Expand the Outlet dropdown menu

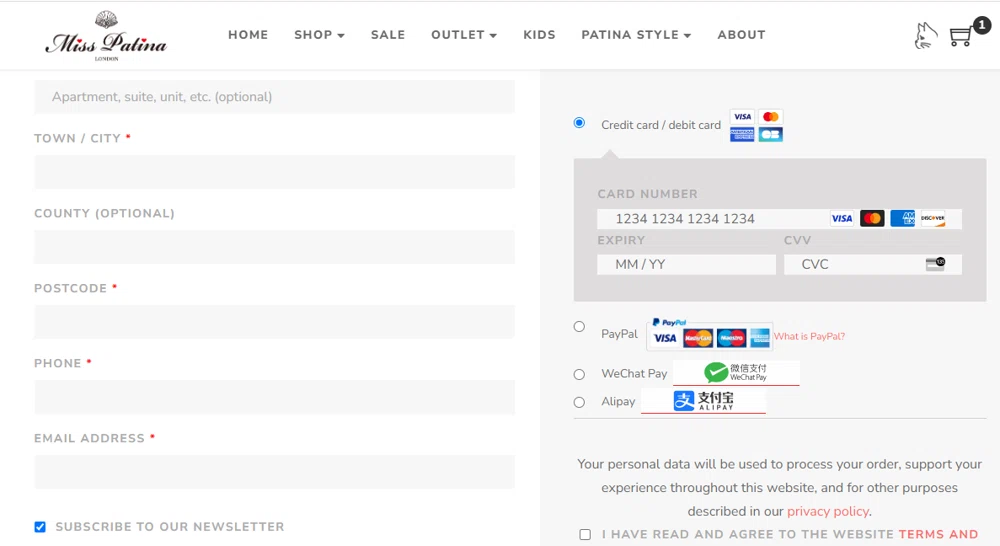(464, 35)
